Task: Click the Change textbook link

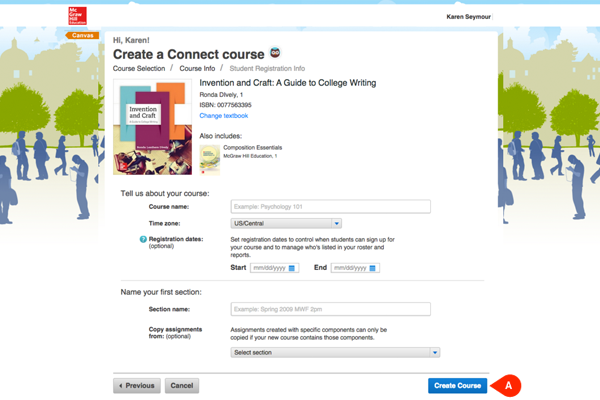Action: click(x=224, y=116)
